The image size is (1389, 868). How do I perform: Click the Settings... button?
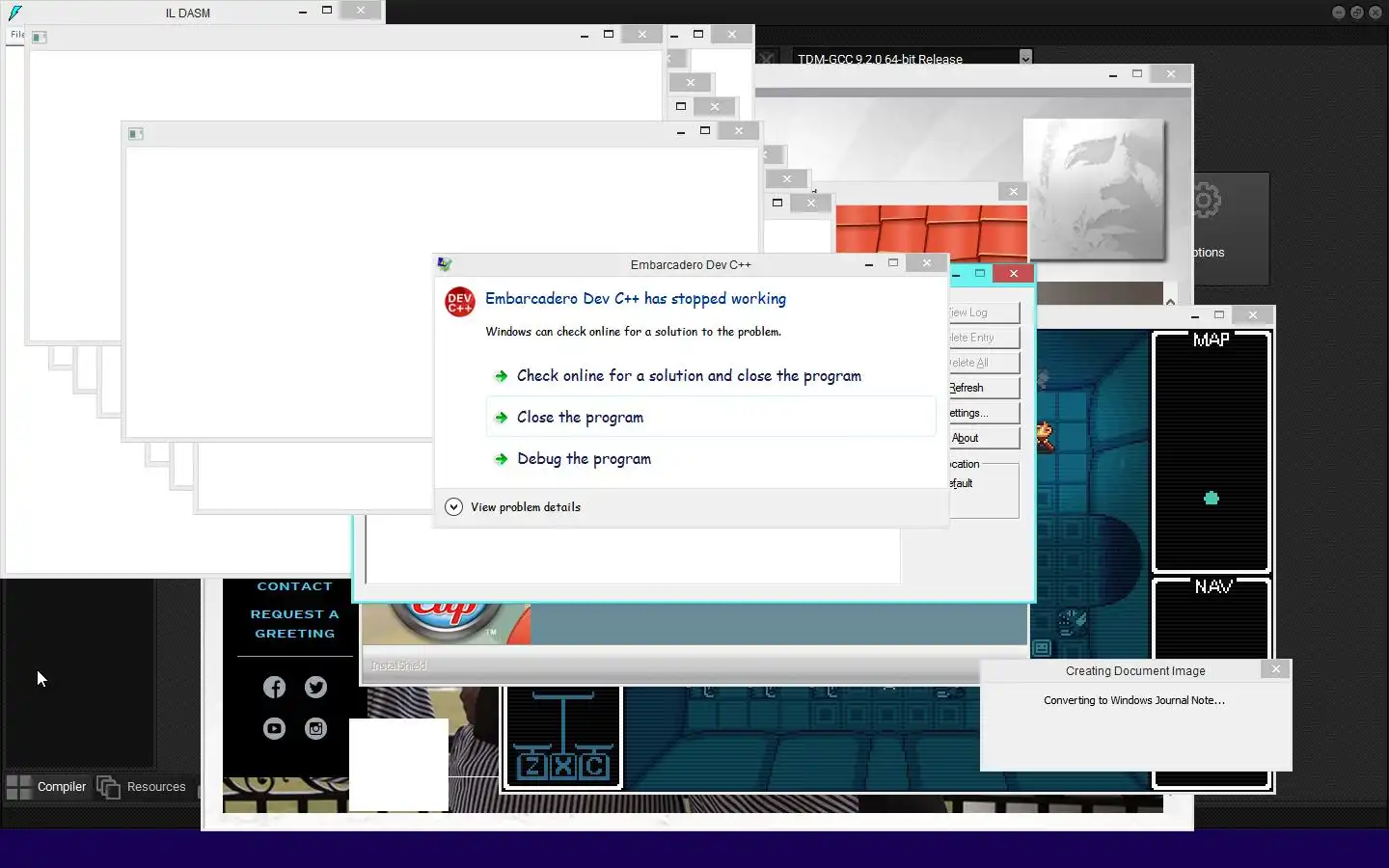tap(983, 413)
